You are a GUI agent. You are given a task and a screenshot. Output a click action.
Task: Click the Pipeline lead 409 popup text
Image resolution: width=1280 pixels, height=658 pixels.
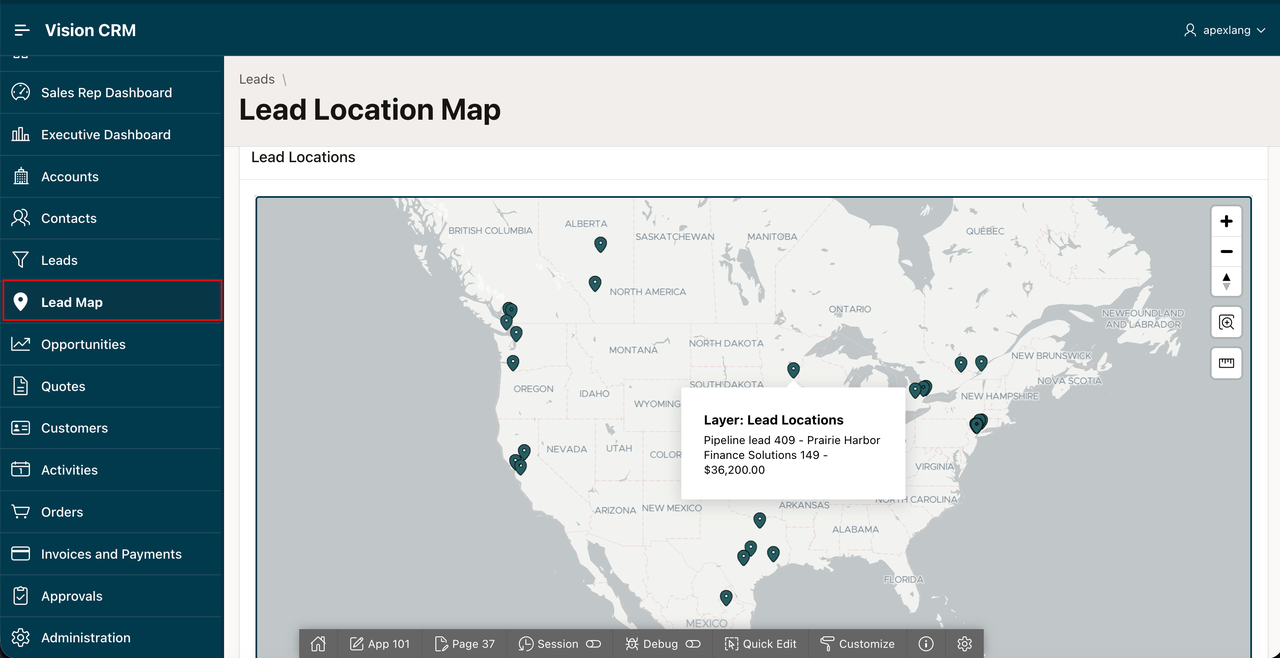pyautogui.click(x=792, y=455)
